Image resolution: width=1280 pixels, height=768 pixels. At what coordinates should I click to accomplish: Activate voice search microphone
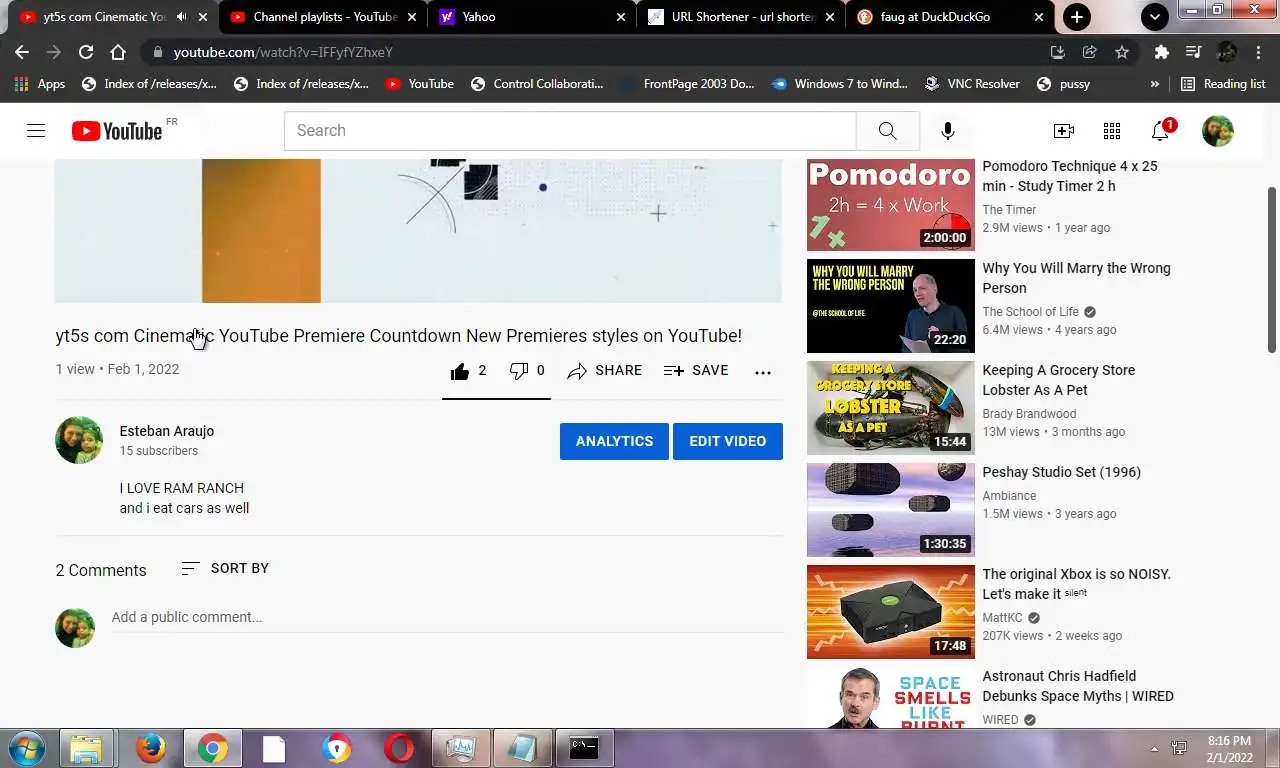947,131
